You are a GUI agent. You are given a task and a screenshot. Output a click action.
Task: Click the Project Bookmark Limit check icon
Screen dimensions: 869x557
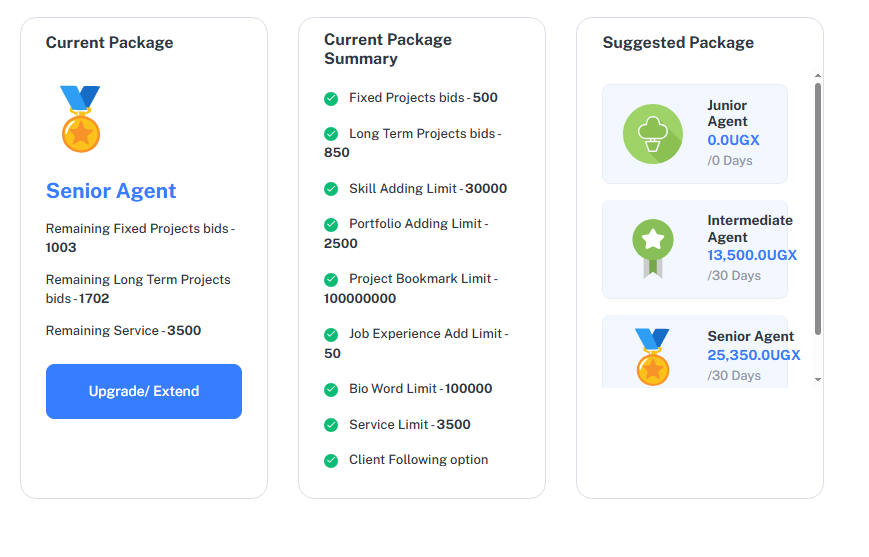pos(331,279)
